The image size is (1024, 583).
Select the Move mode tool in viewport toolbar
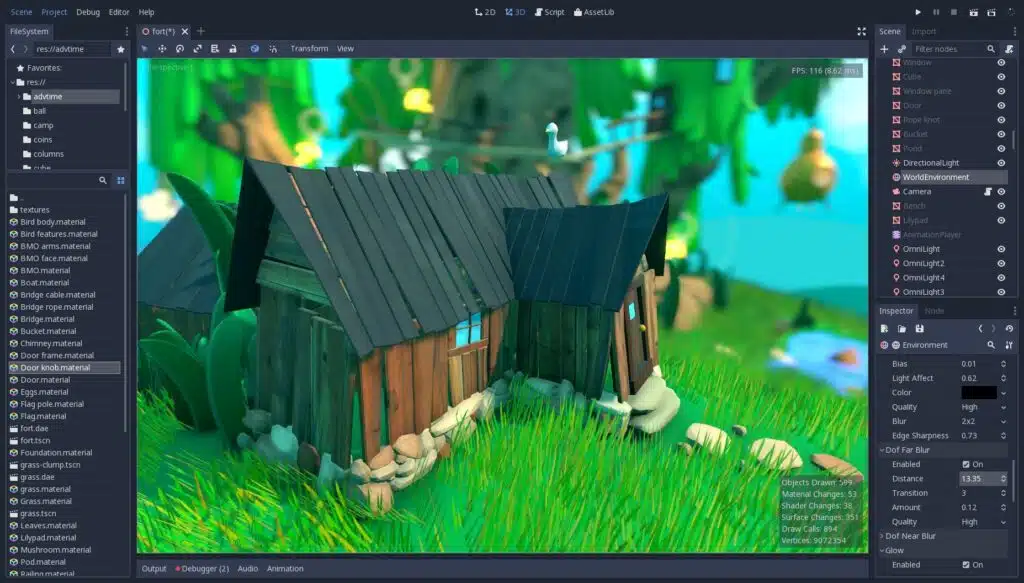tap(162, 48)
